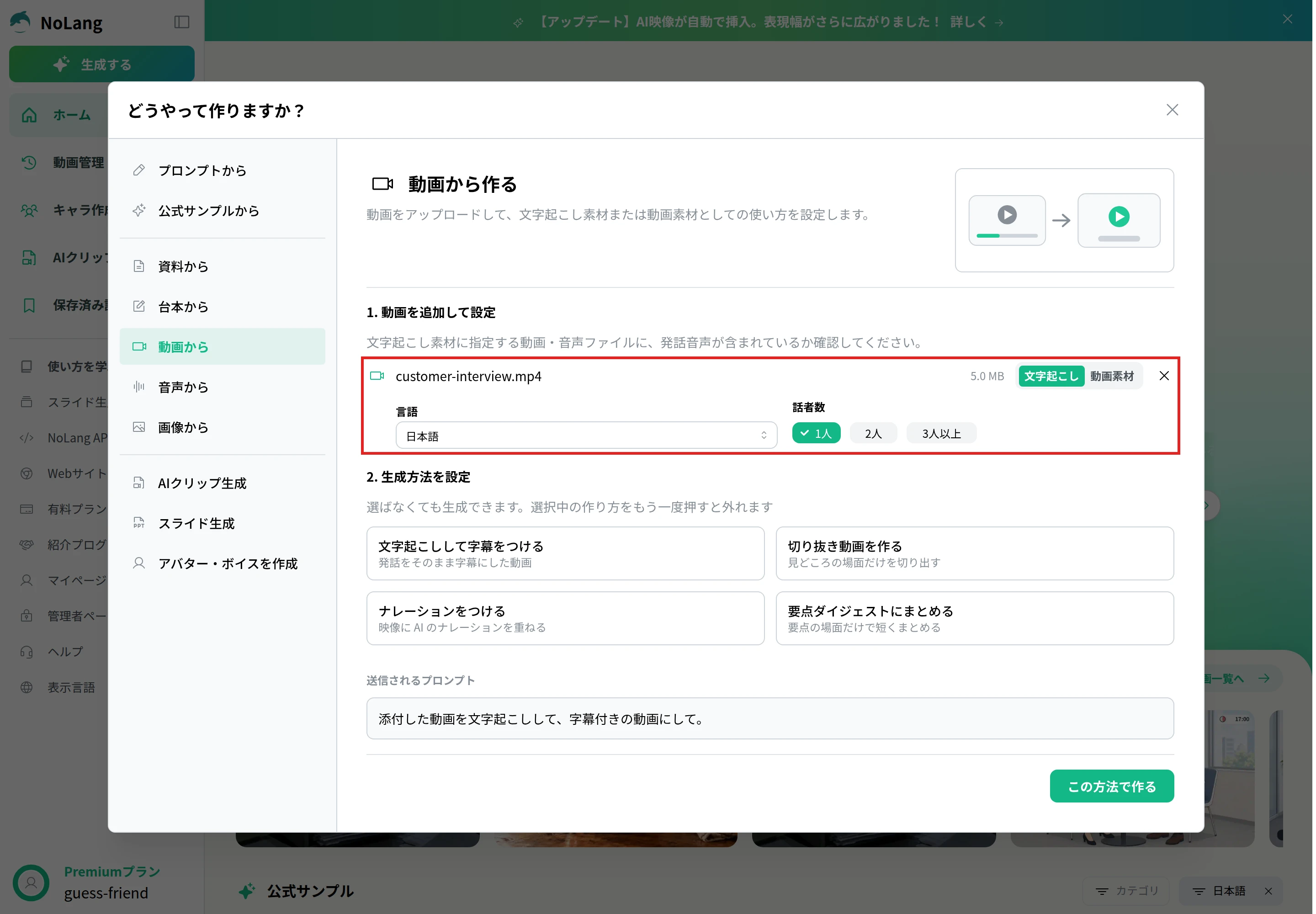Open the 詳しく link in the banner
Image resolution: width=1316 pixels, height=914 pixels.
click(x=976, y=22)
